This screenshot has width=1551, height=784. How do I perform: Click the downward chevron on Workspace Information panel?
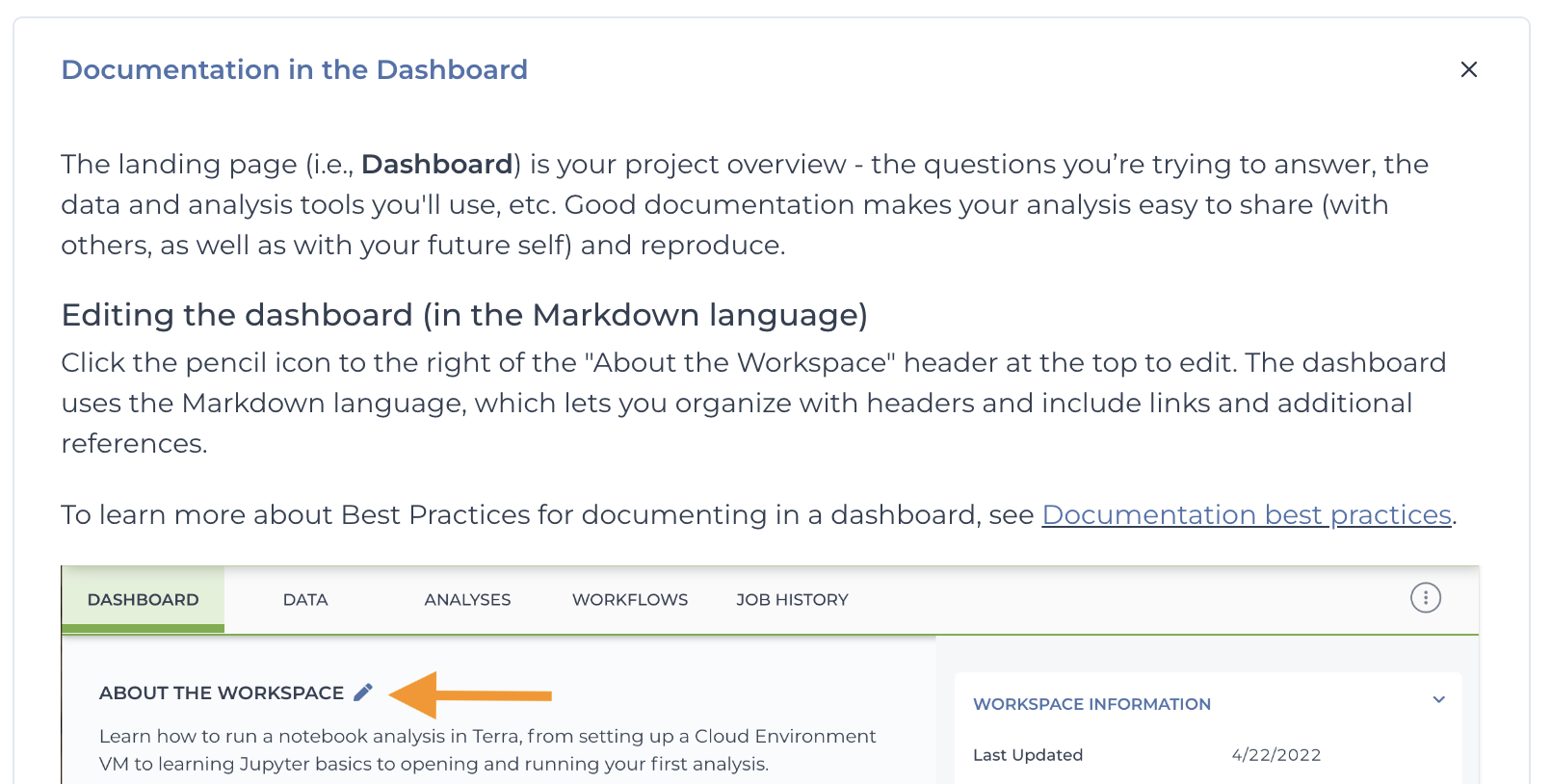click(x=1439, y=700)
